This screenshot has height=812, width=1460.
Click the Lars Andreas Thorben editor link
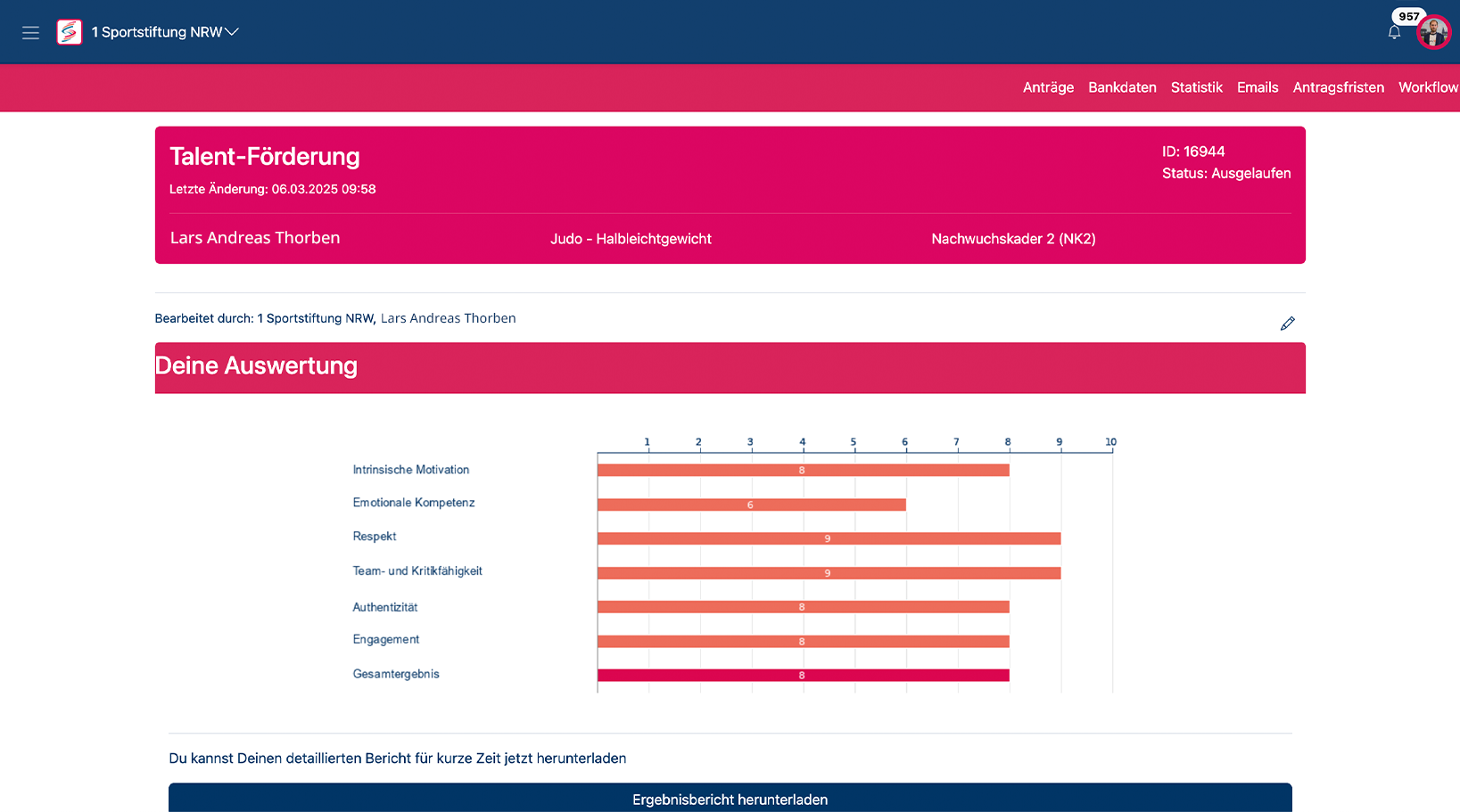[x=448, y=318]
